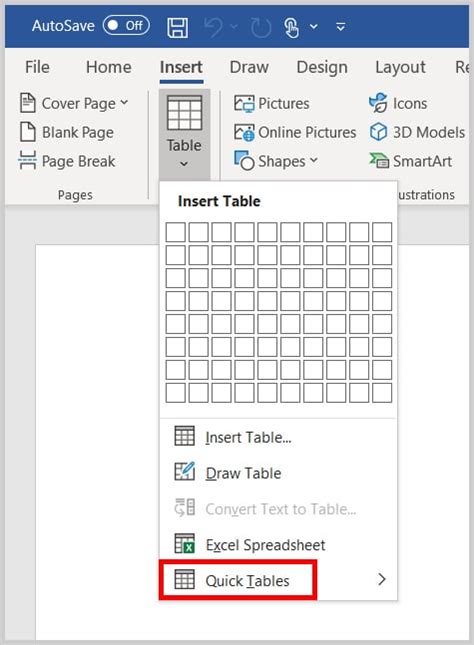Expand the Shapes dropdown chevron

[x=314, y=160]
